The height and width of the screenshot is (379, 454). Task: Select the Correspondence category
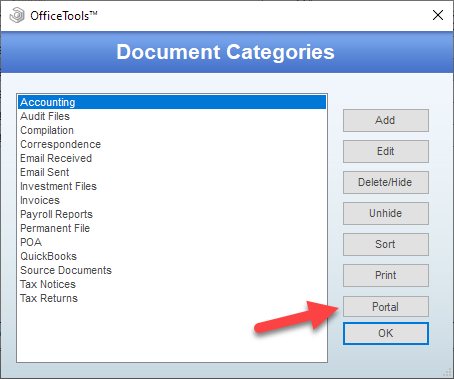pos(172,144)
